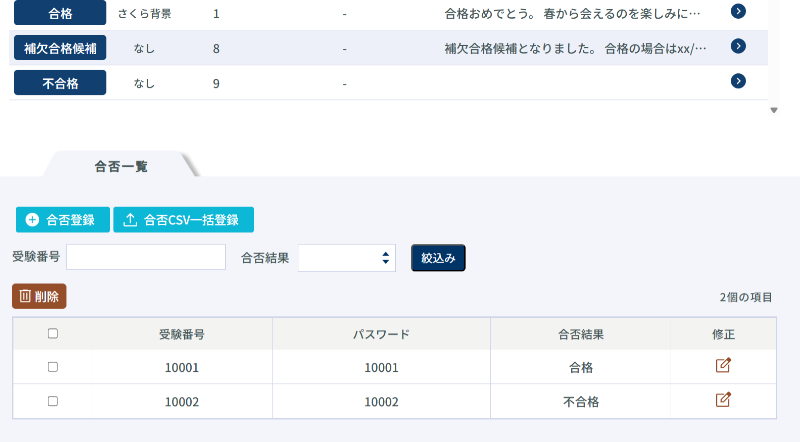Click the 絞込み filter button

tap(438, 258)
